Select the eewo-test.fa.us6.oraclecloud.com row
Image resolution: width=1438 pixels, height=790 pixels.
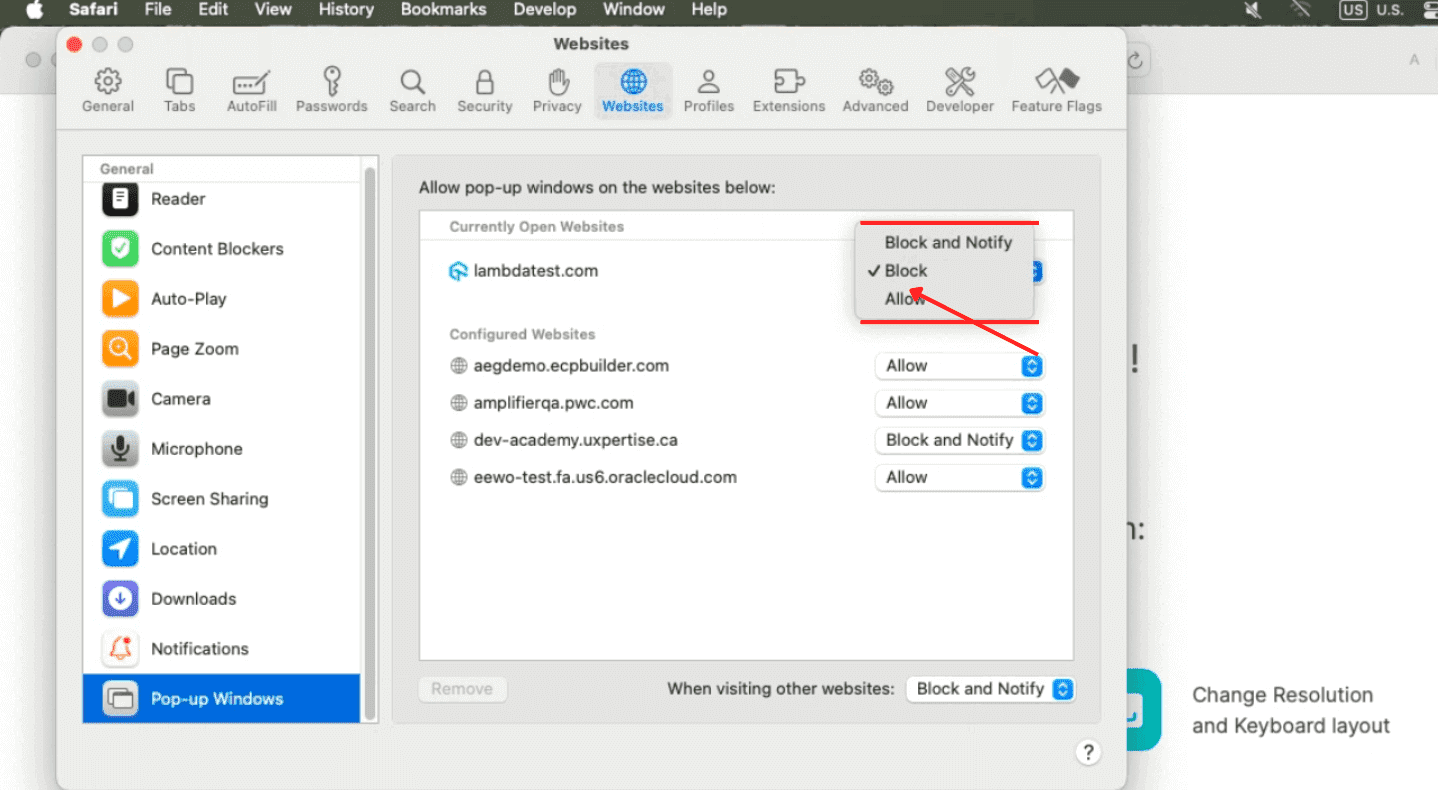[605, 478]
